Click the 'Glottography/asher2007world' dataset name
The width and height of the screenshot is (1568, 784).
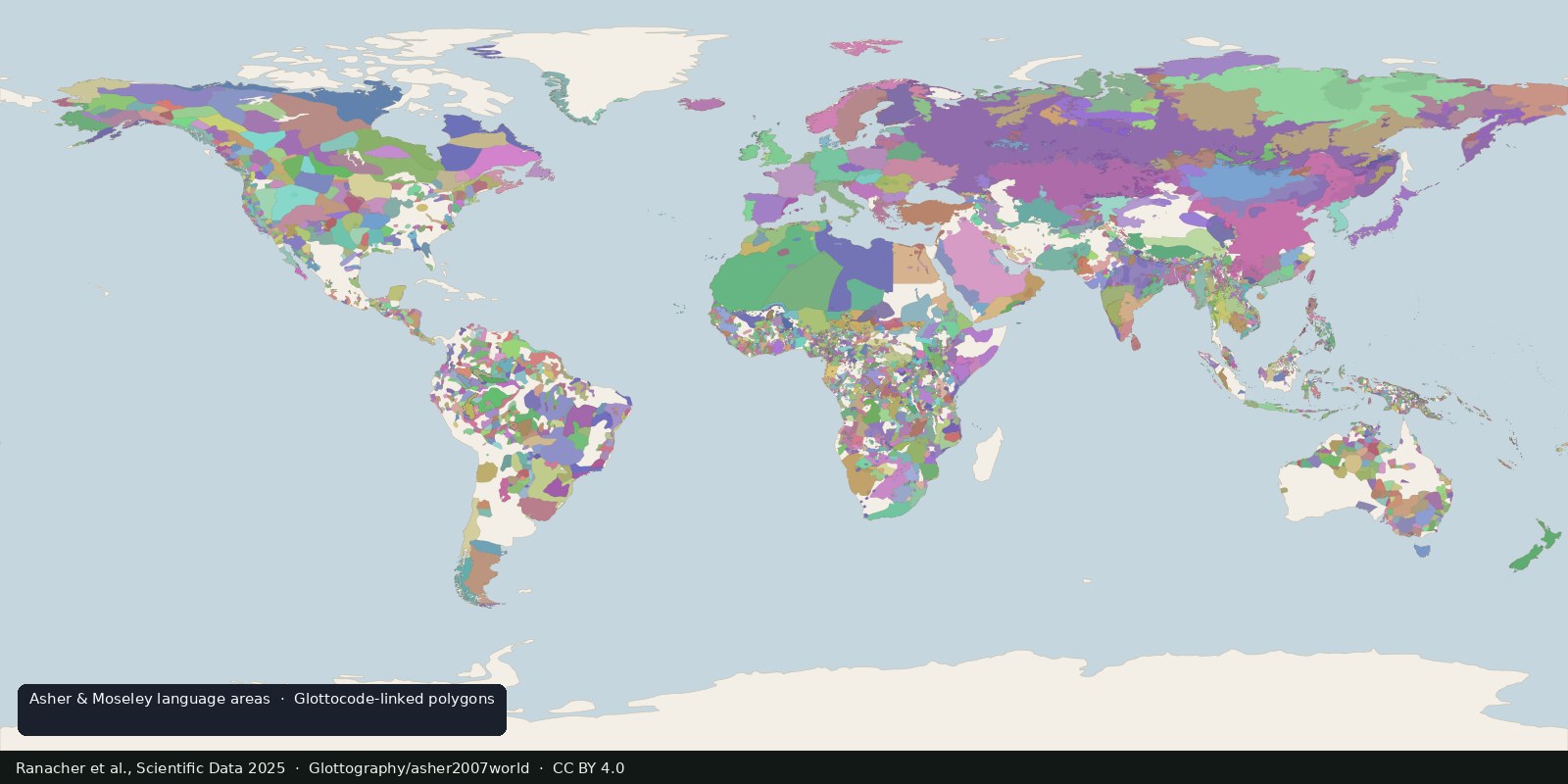(x=418, y=768)
